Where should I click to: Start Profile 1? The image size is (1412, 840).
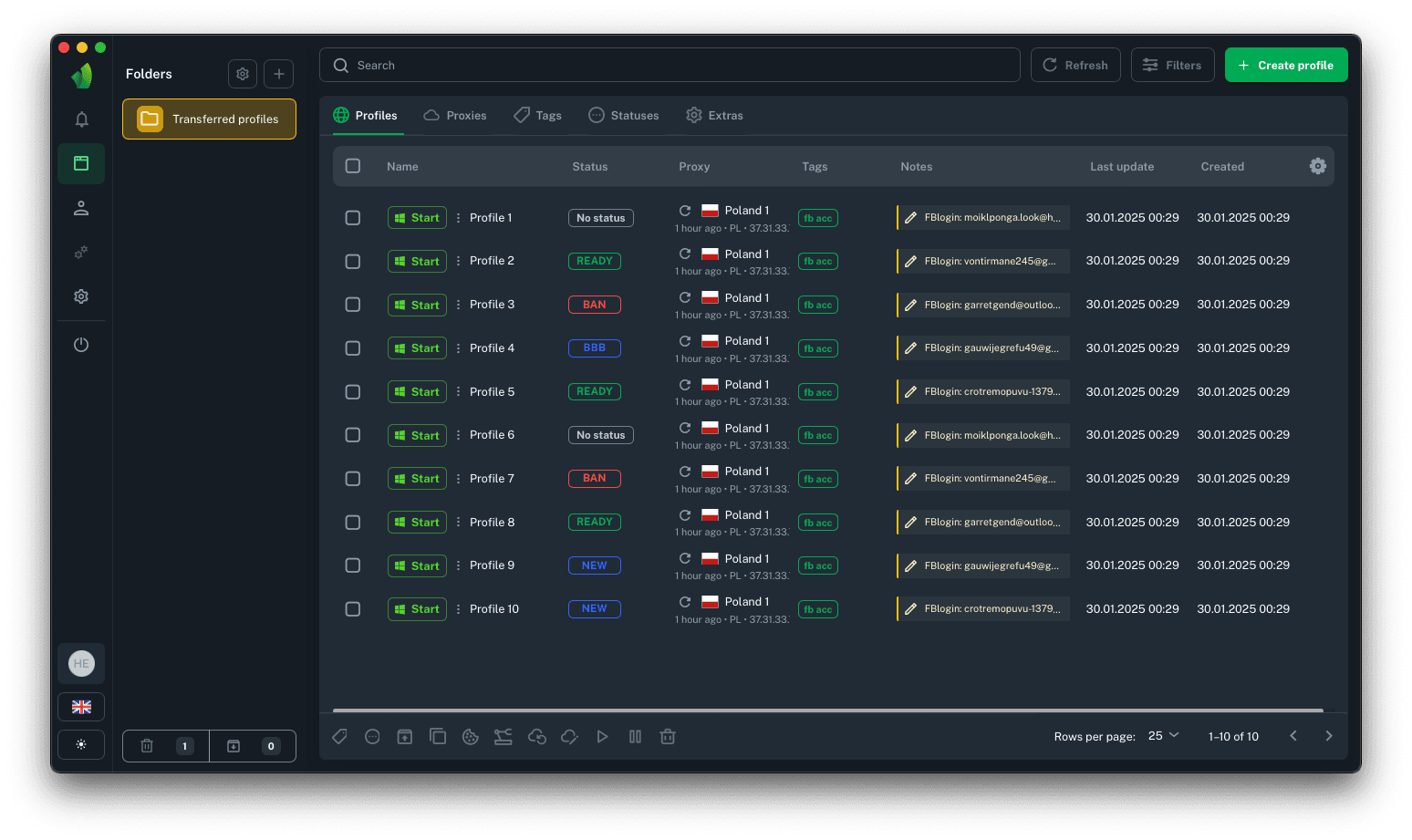(417, 218)
